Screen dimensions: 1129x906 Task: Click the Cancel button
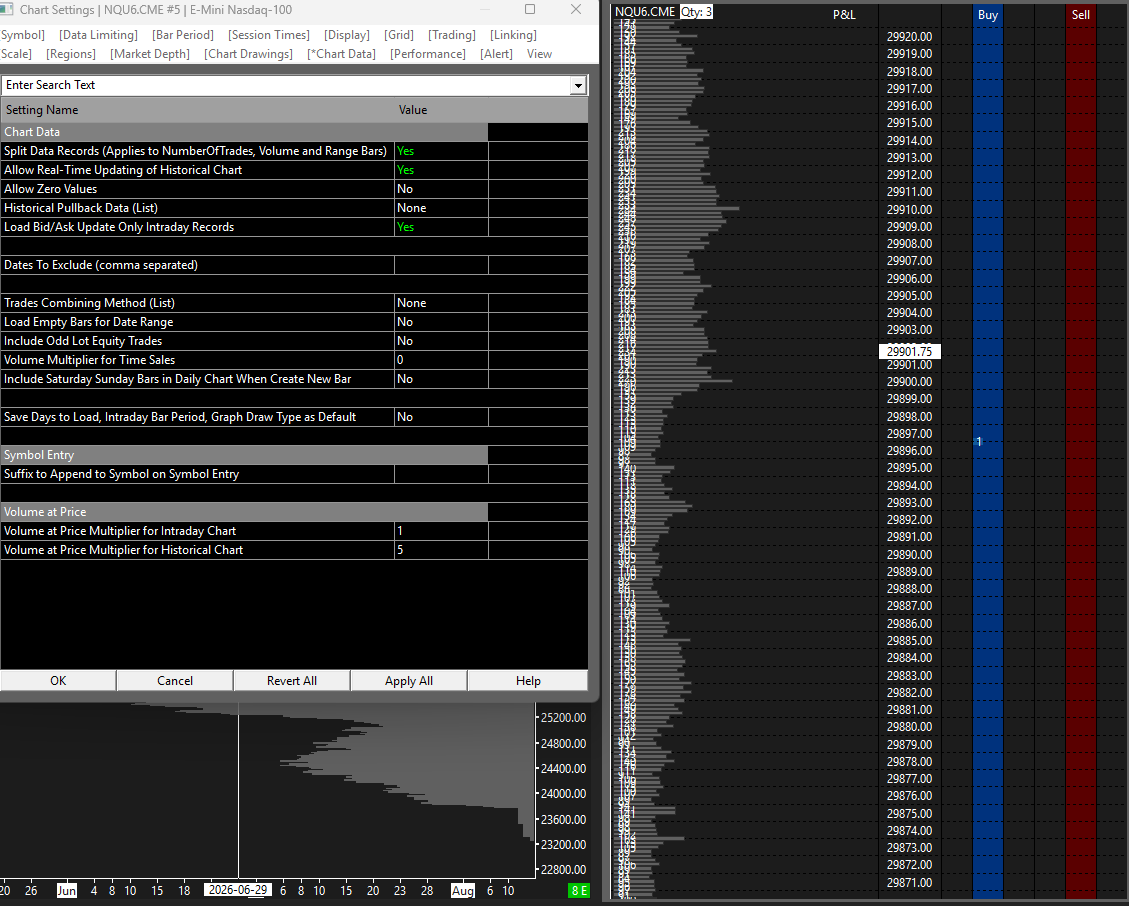click(x=175, y=681)
